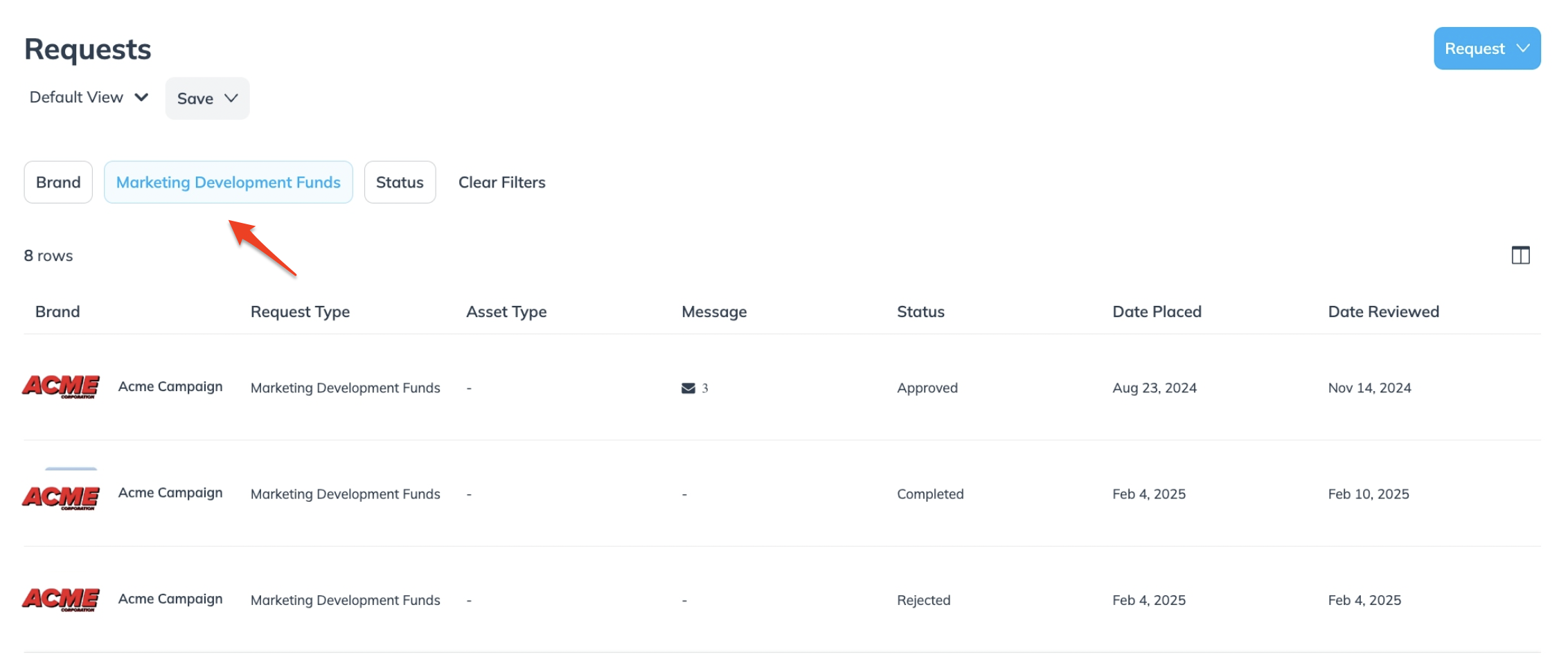Click the Acme logo in the Completed row
The image size is (1568, 670).
tap(61, 496)
